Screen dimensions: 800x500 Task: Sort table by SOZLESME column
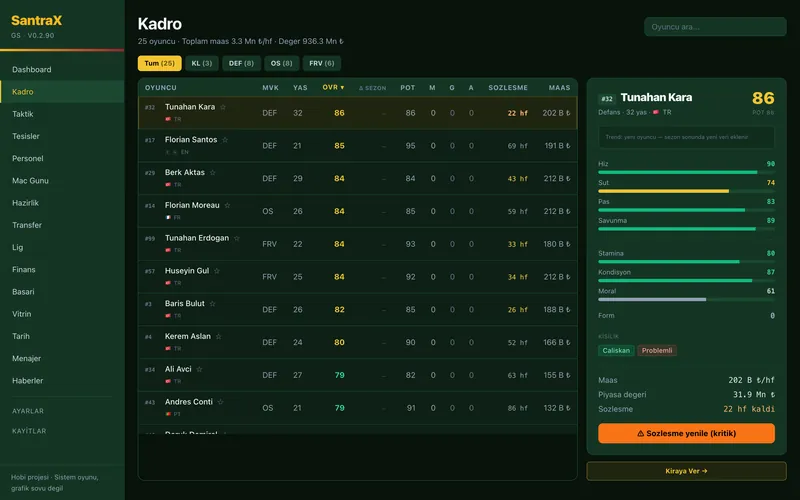[x=508, y=88]
